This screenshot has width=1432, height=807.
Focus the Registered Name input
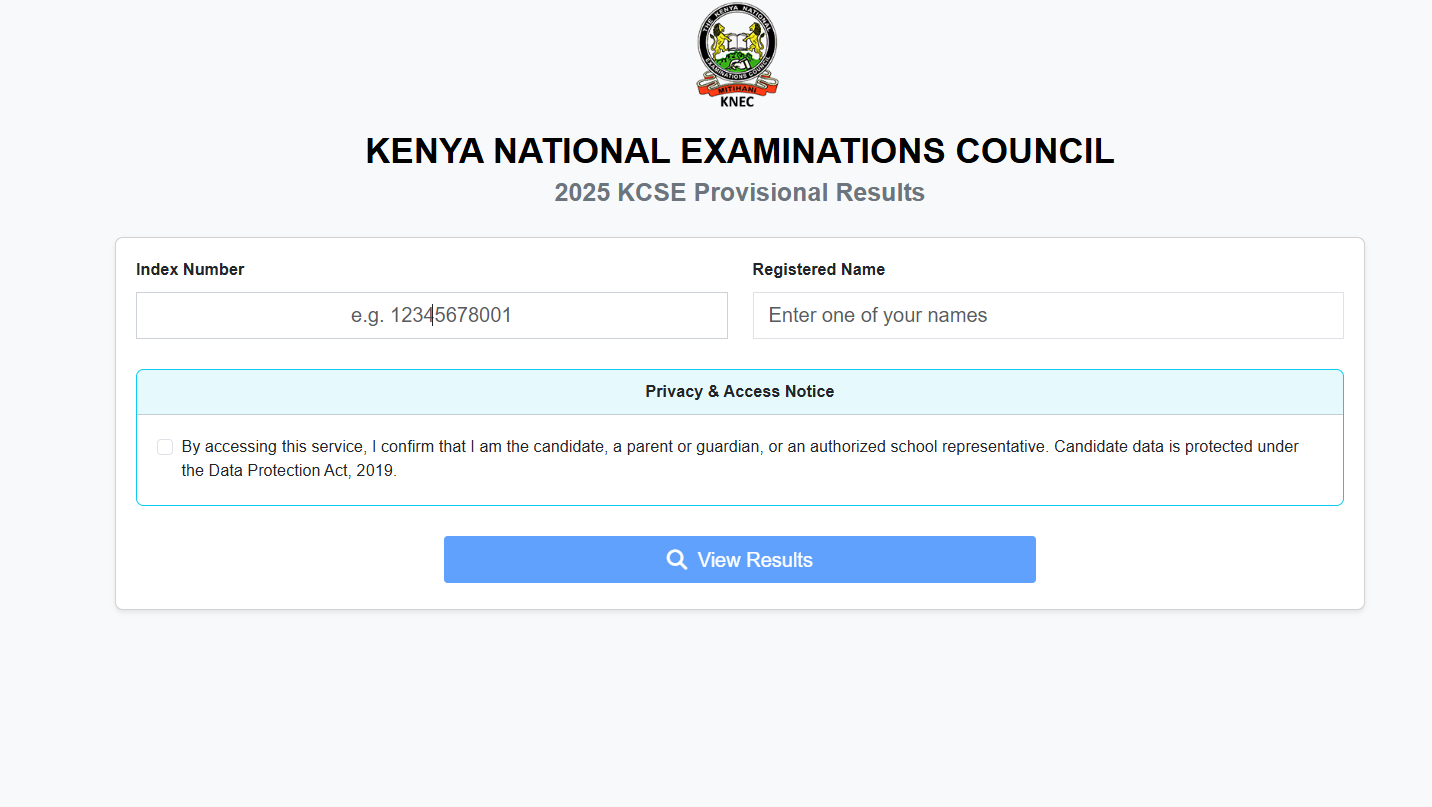pos(1047,315)
